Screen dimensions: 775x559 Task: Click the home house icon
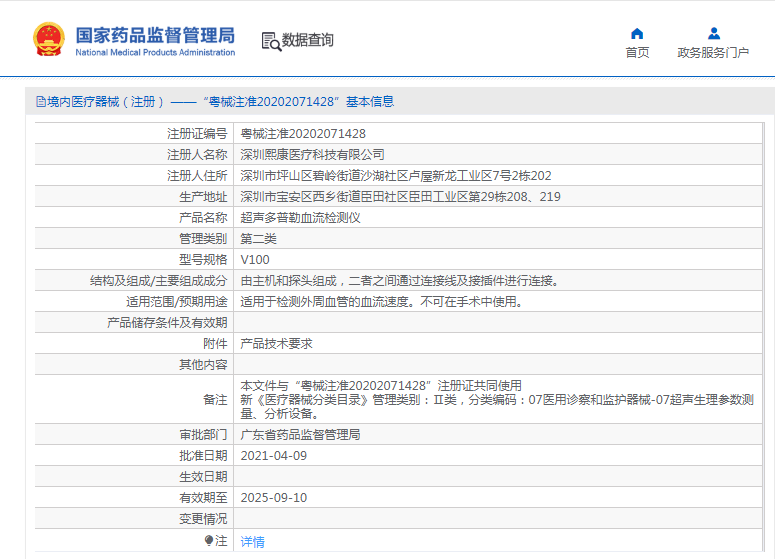[637, 34]
